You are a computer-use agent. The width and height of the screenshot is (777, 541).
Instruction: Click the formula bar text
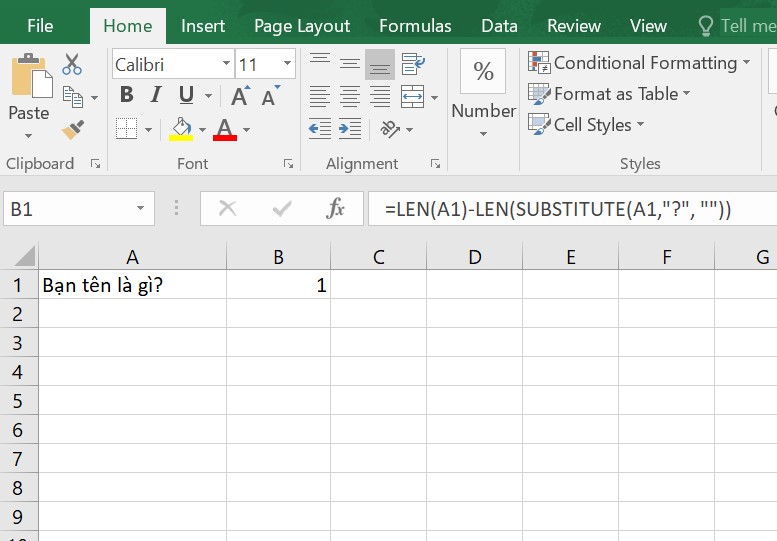point(557,209)
